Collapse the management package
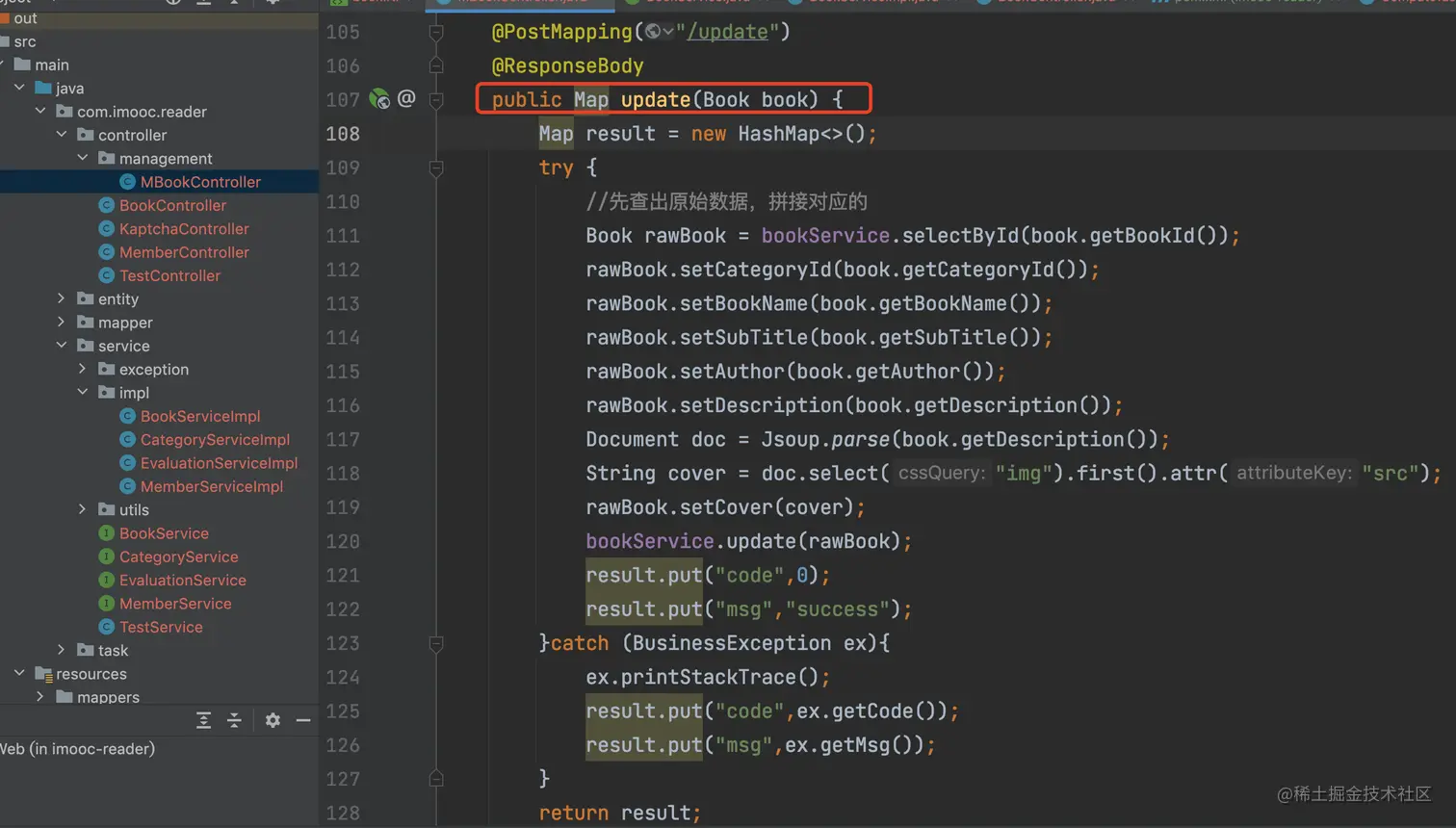Viewport: 1456px width, 828px height. coord(83,158)
